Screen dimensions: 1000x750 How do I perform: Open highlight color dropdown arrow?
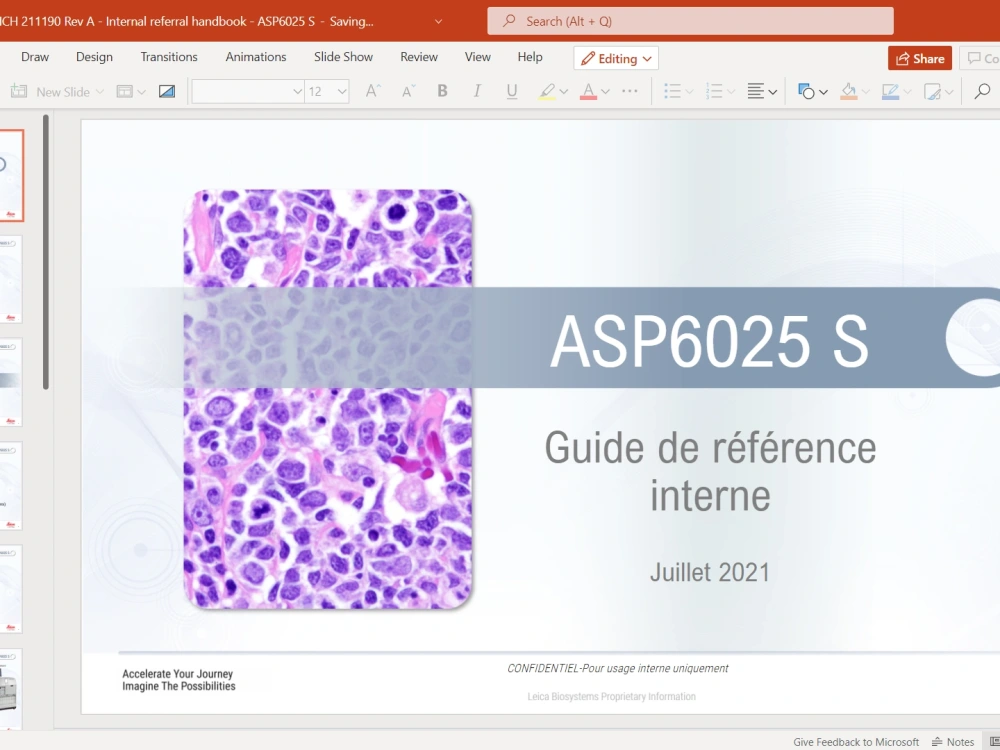tap(564, 92)
